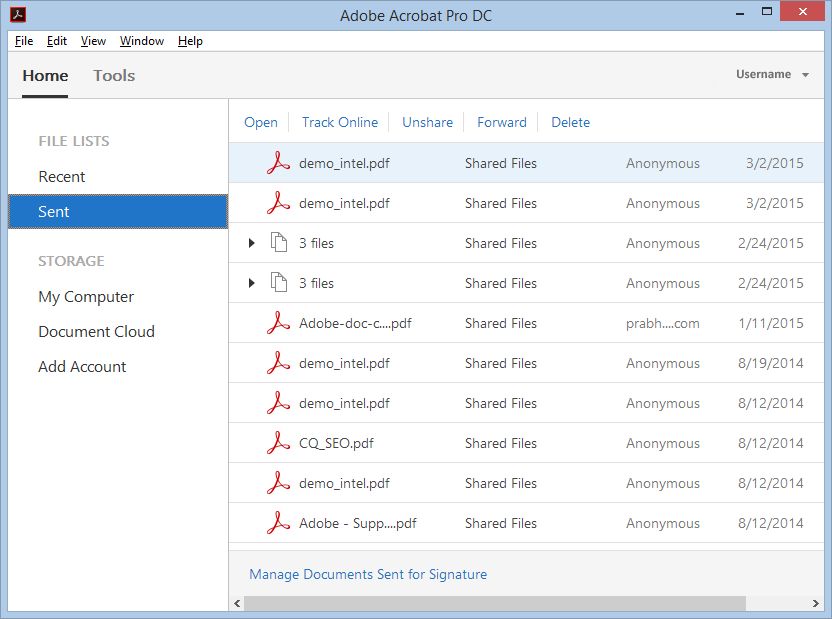Switch to the Tools tab

click(113, 75)
